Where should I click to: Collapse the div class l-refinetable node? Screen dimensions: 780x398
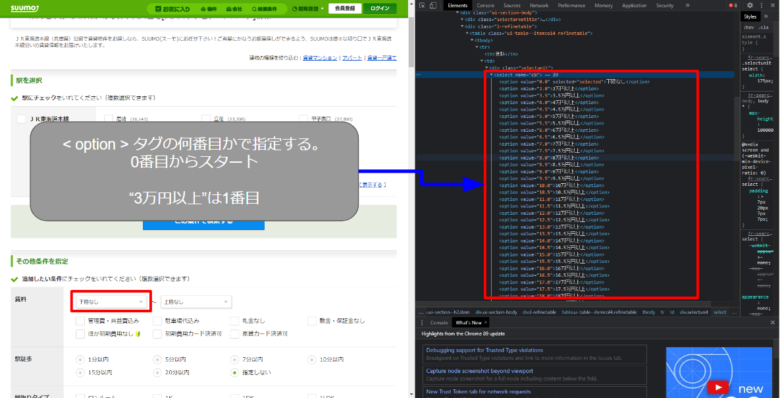[x=463, y=26]
